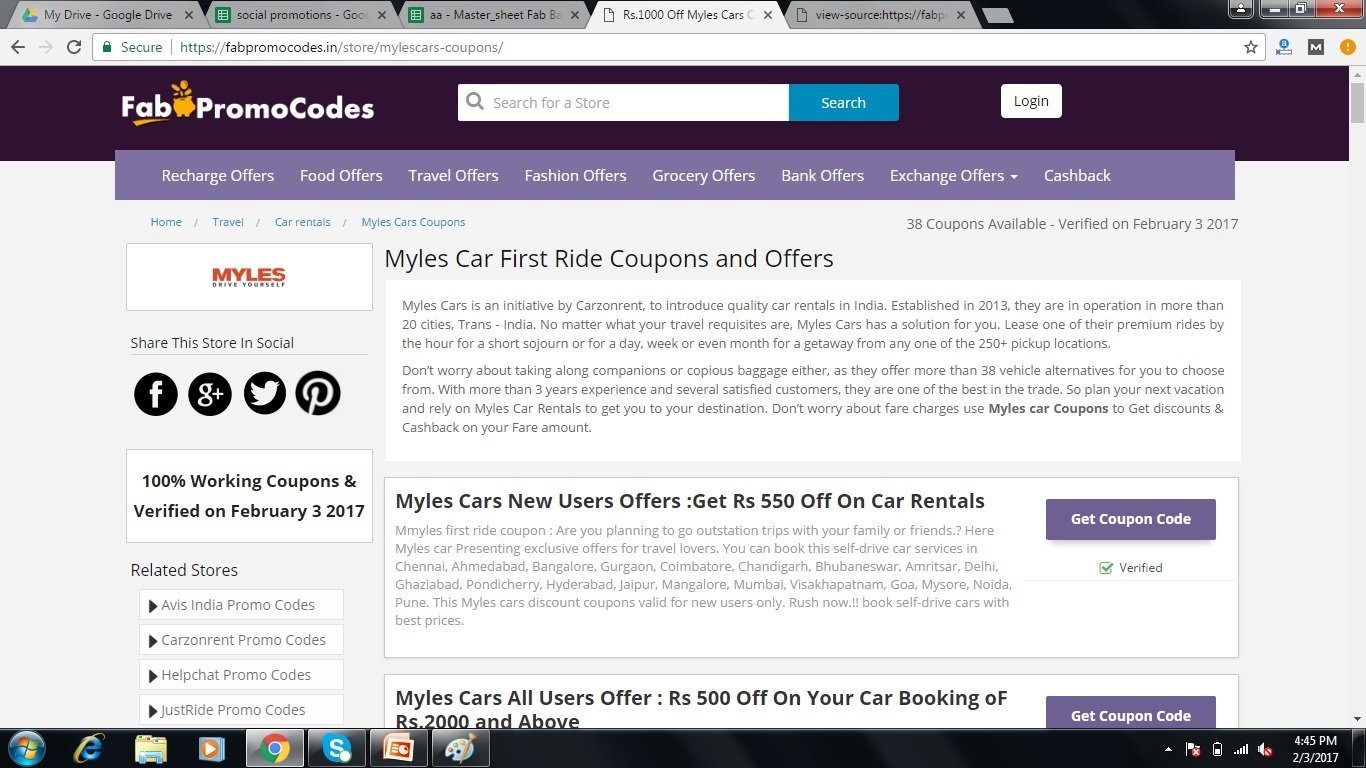The image size is (1366, 768).
Task: Get Coupon Code for New Users offer
Action: 1131,519
